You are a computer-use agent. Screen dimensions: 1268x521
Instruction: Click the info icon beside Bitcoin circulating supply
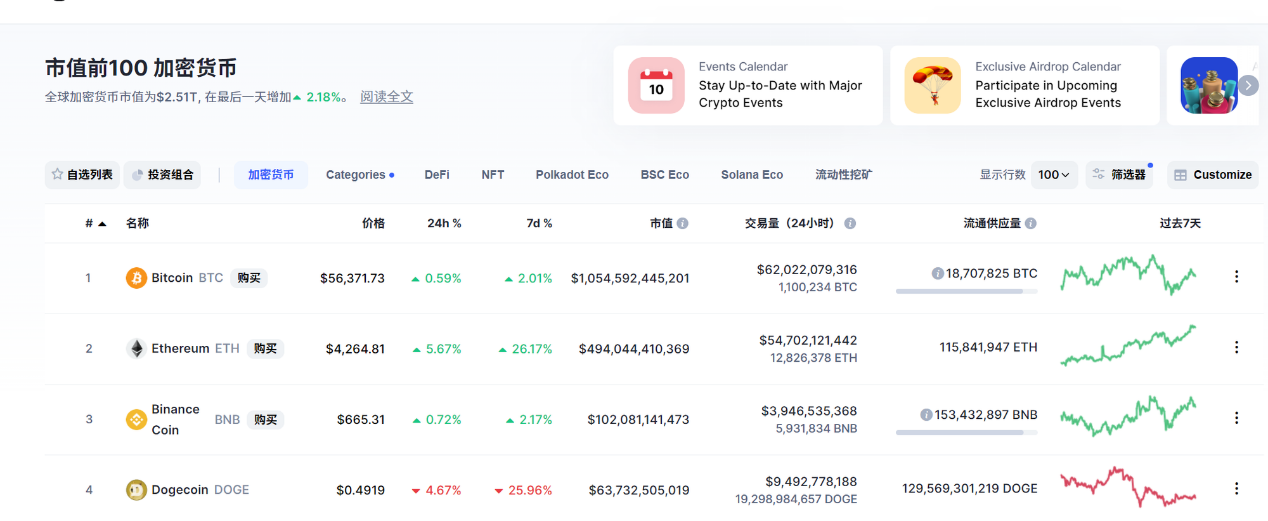pyautogui.click(x=938, y=273)
